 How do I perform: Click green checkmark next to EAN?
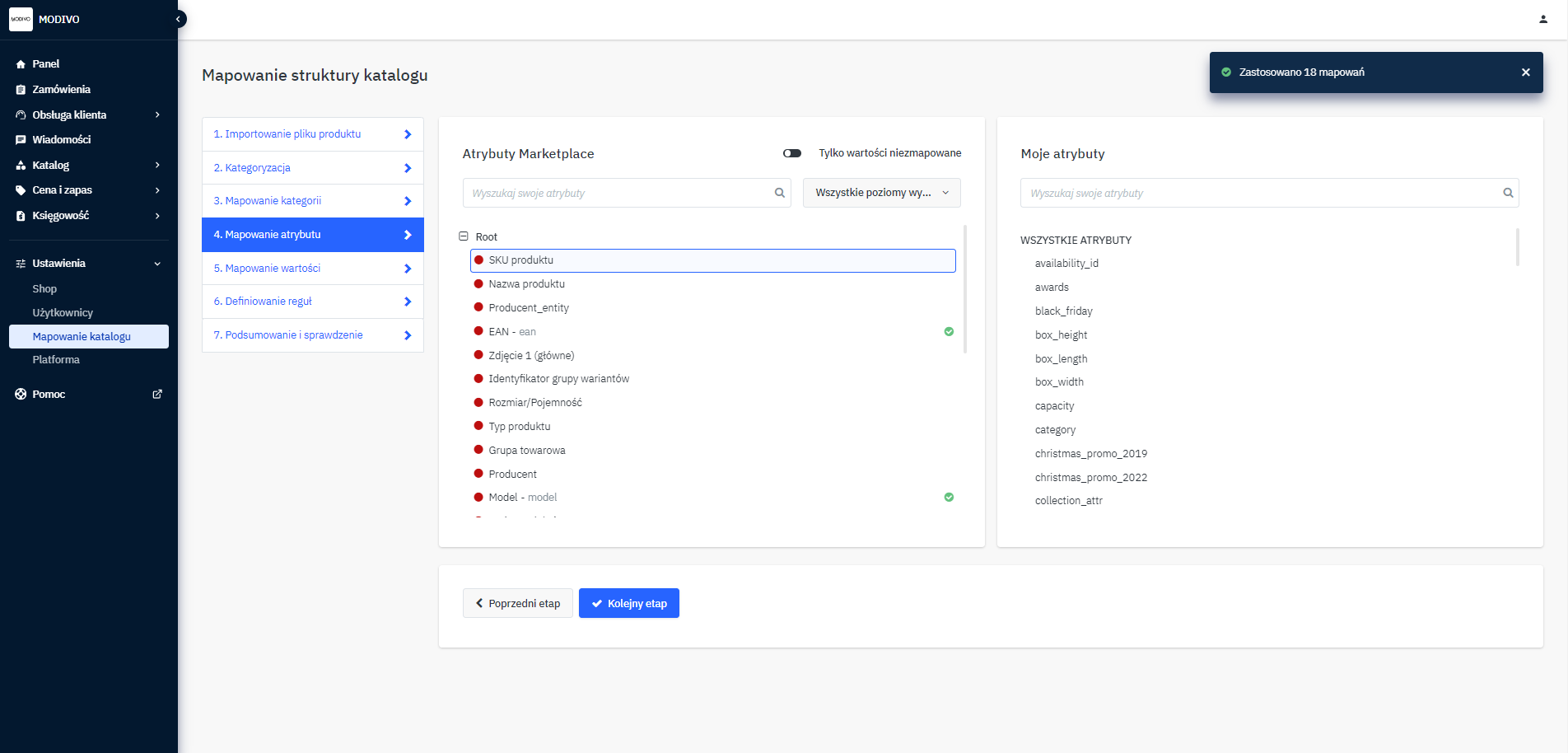click(949, 331)
